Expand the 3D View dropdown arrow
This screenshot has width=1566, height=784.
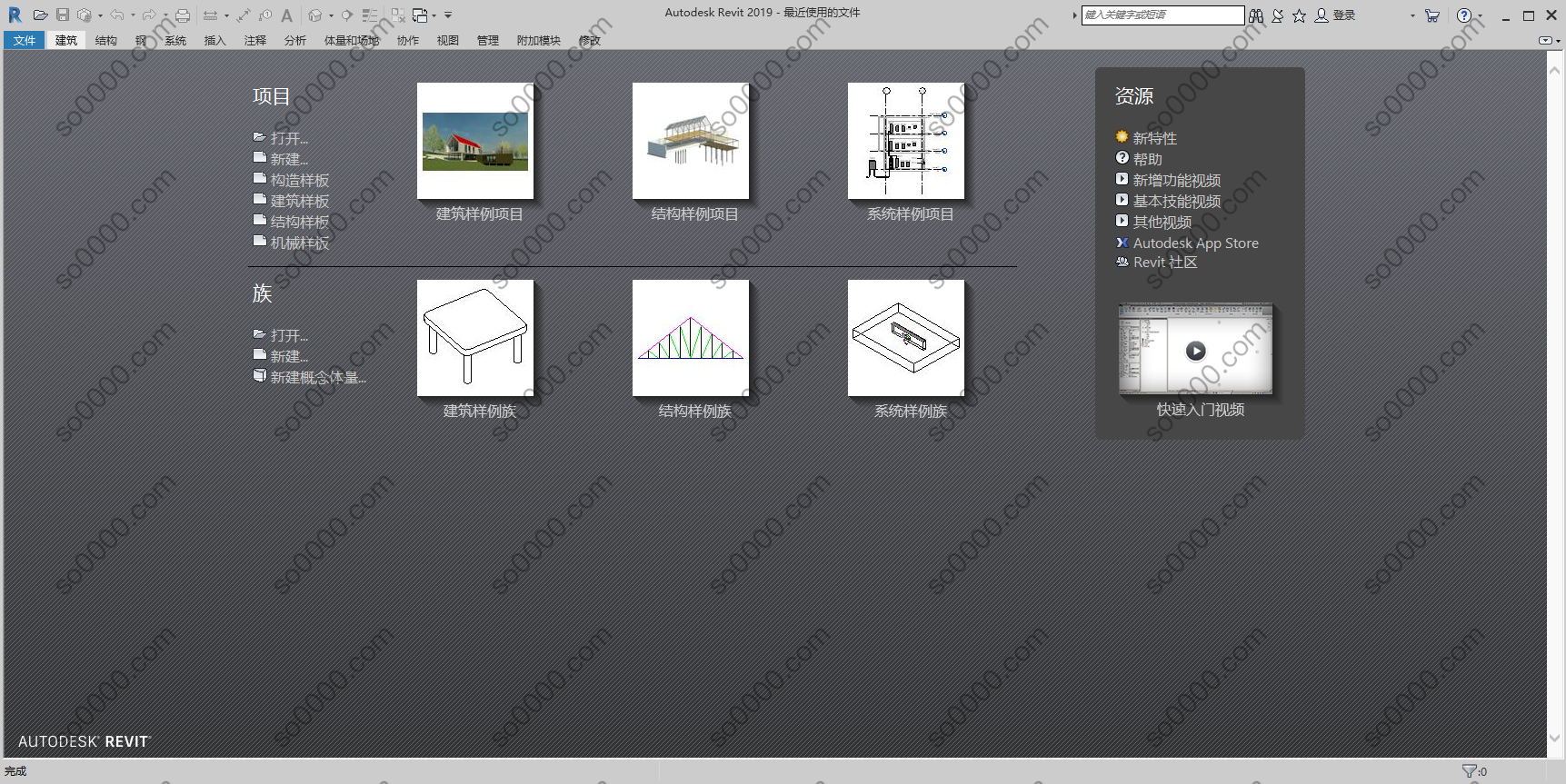331,15
